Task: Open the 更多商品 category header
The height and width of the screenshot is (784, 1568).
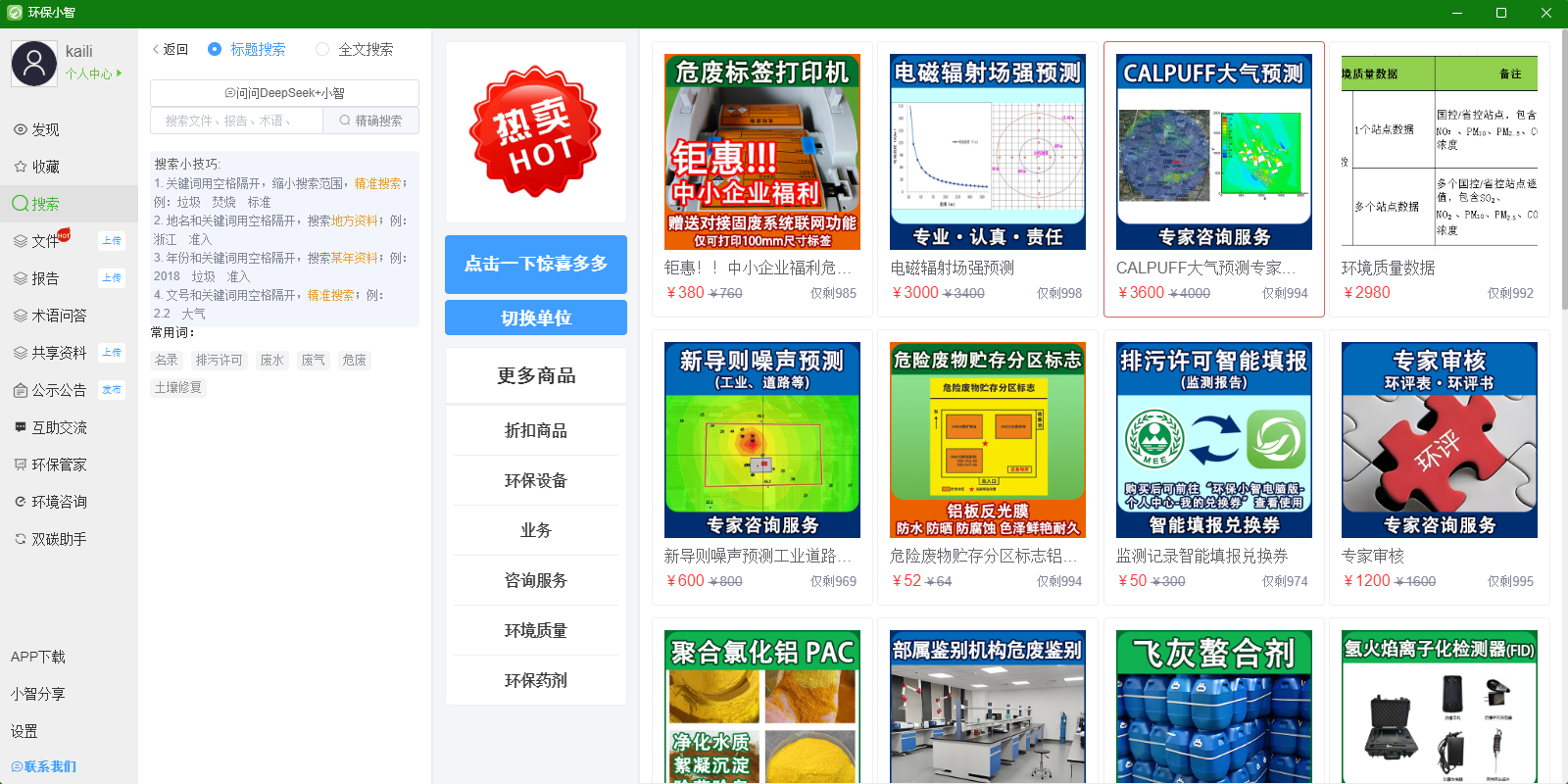Action: click(536, 375)
